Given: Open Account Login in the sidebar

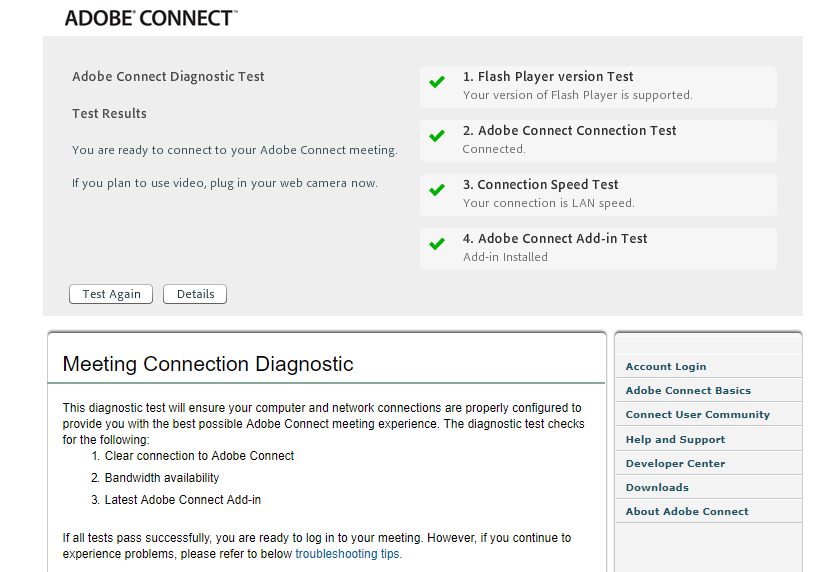Looking at the screenshot, I should pos(666,367).
